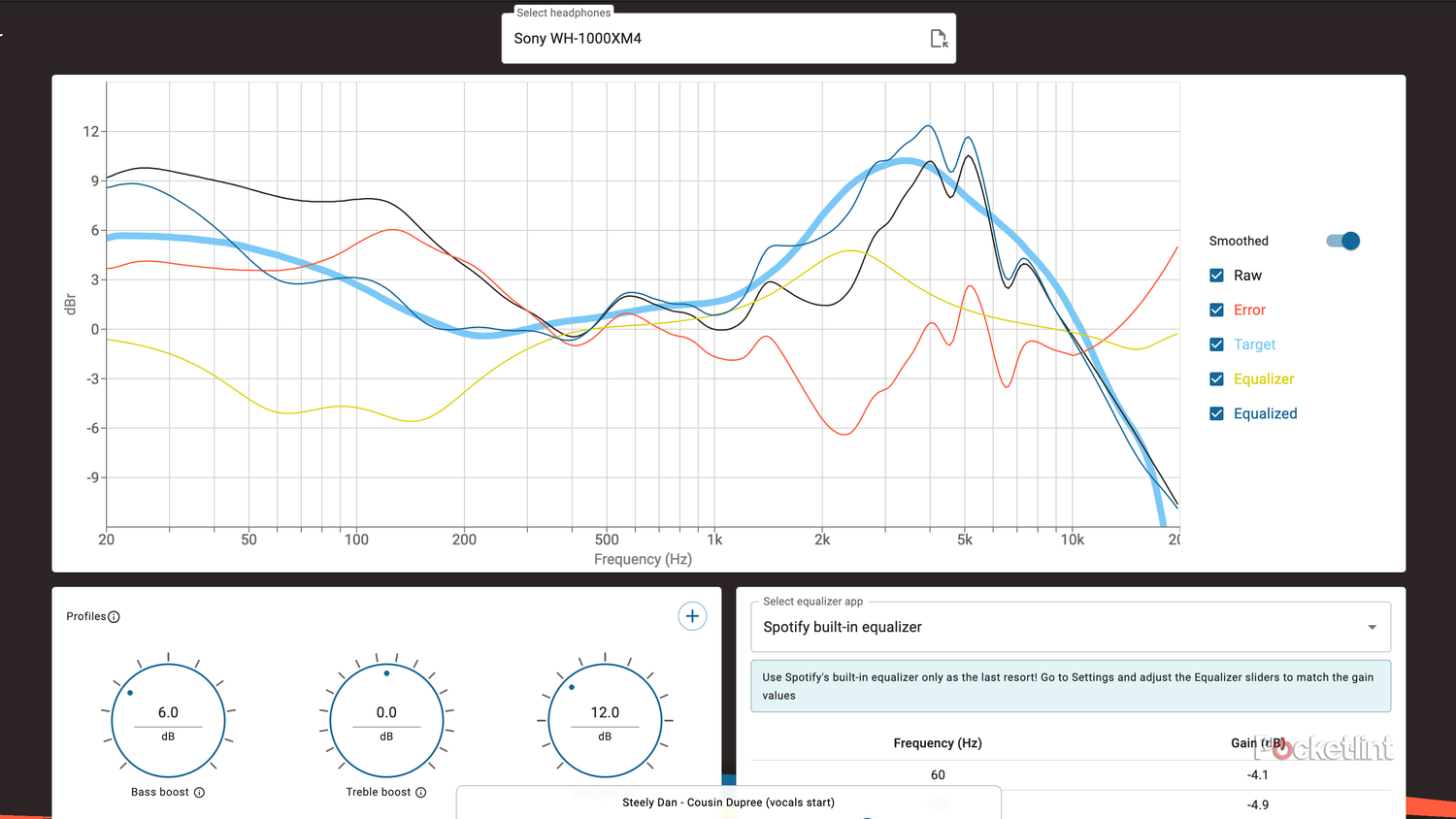Screen dimensions: 1456x819
Task: Hide the Target curve via its checkbox
Action: tap(1216, 344)
